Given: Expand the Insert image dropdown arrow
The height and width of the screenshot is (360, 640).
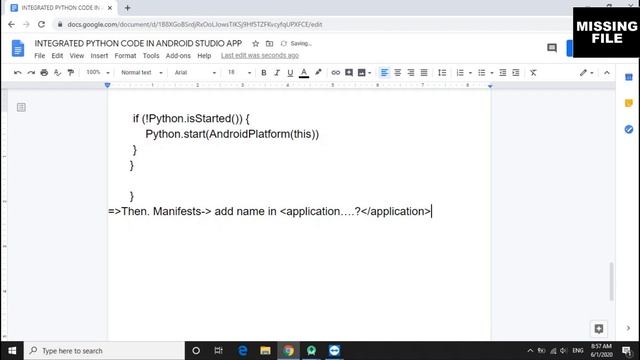Looking at the screenshot, I should (x=369, y=73).
